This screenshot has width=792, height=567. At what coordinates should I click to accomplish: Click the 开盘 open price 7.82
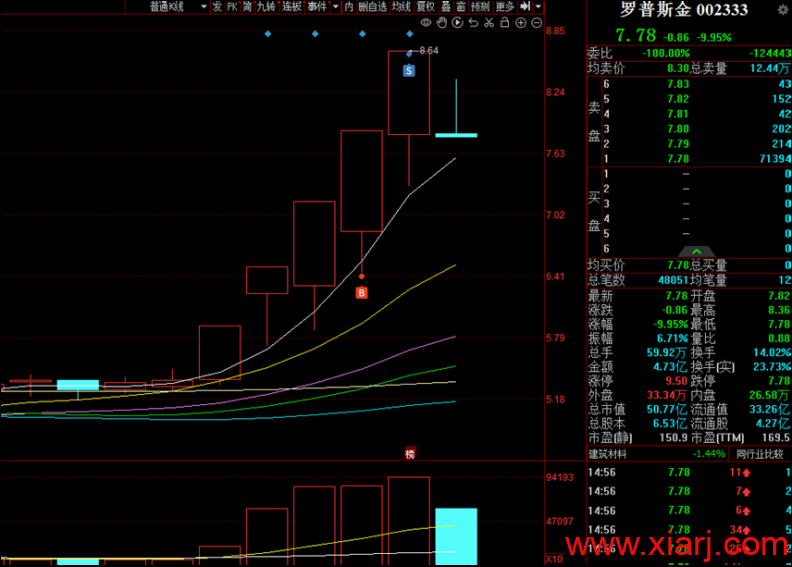coord(779,296)
